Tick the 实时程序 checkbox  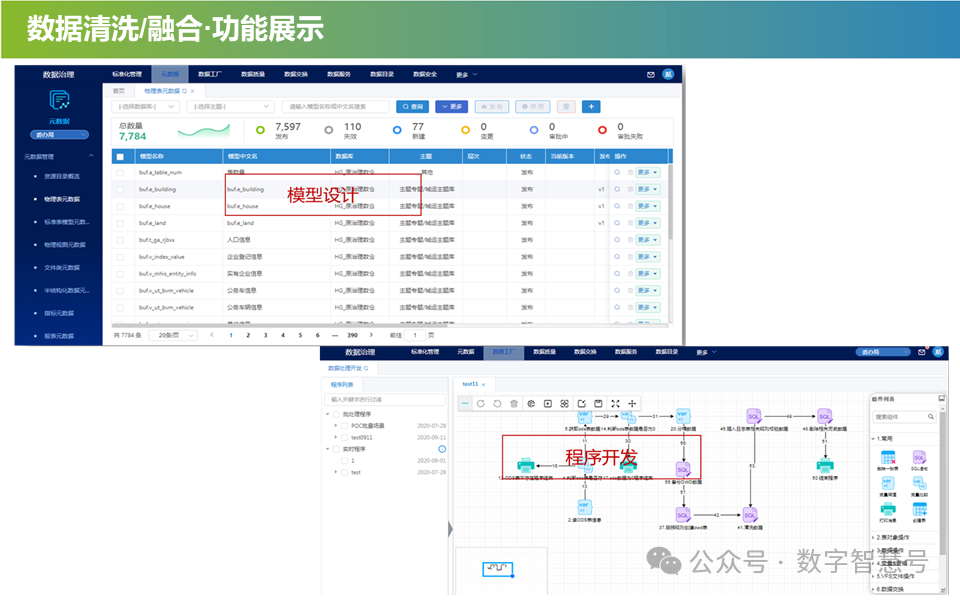336,449
